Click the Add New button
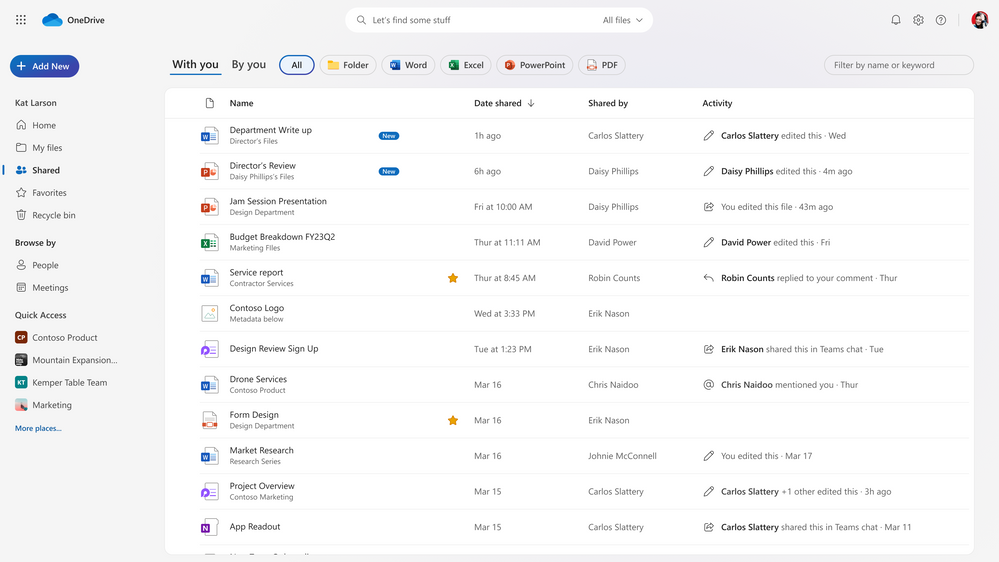 (44, 66)
